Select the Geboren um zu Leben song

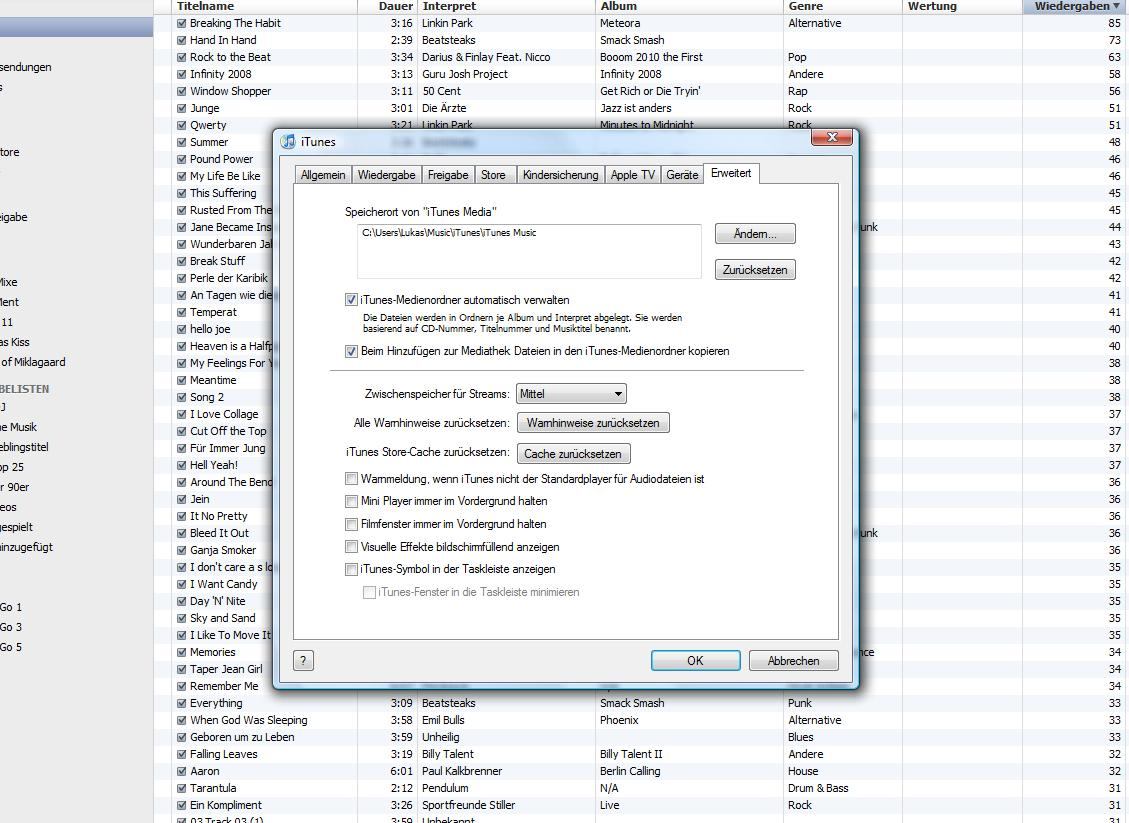click(x=242, y=737)
